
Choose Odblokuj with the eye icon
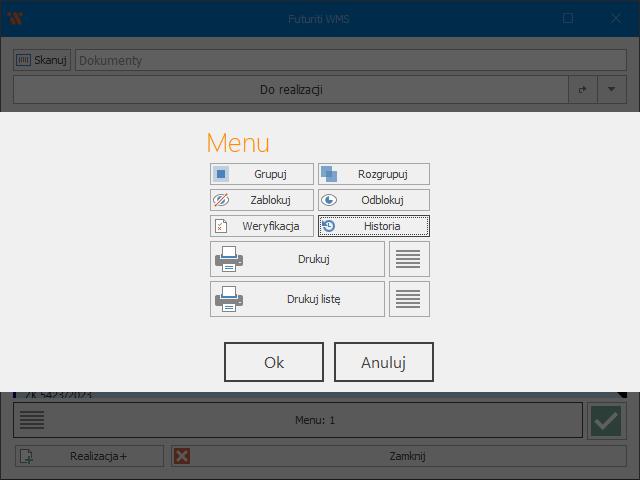click(373, 200)
